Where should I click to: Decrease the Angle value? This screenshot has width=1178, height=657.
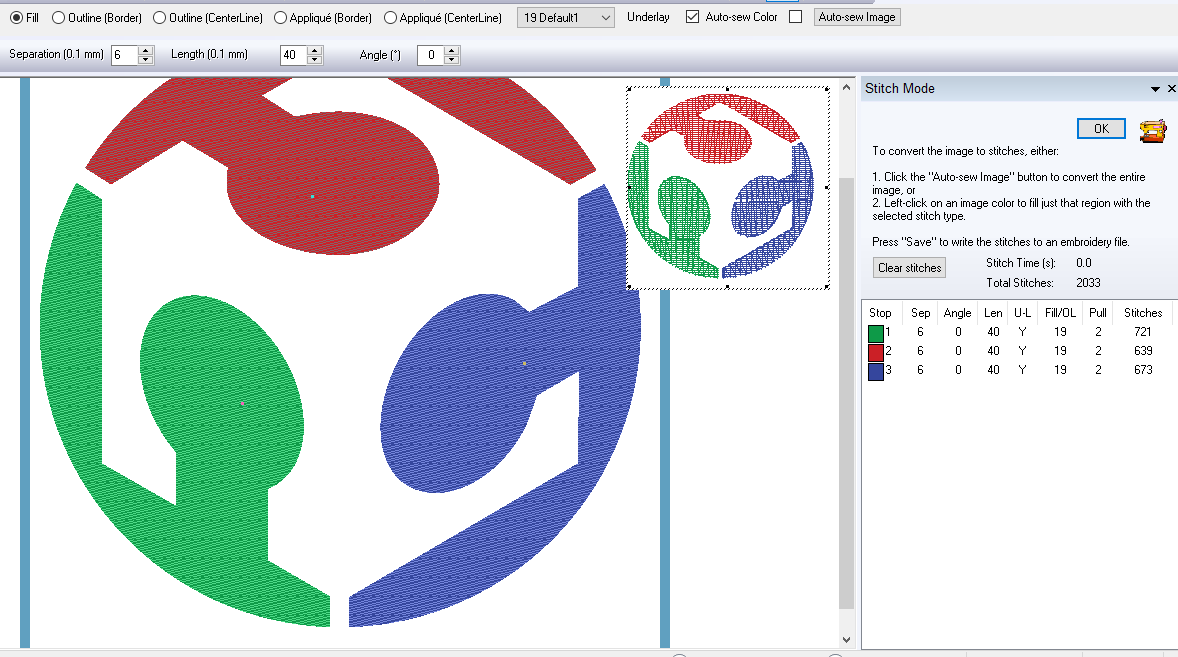[452, 59]
